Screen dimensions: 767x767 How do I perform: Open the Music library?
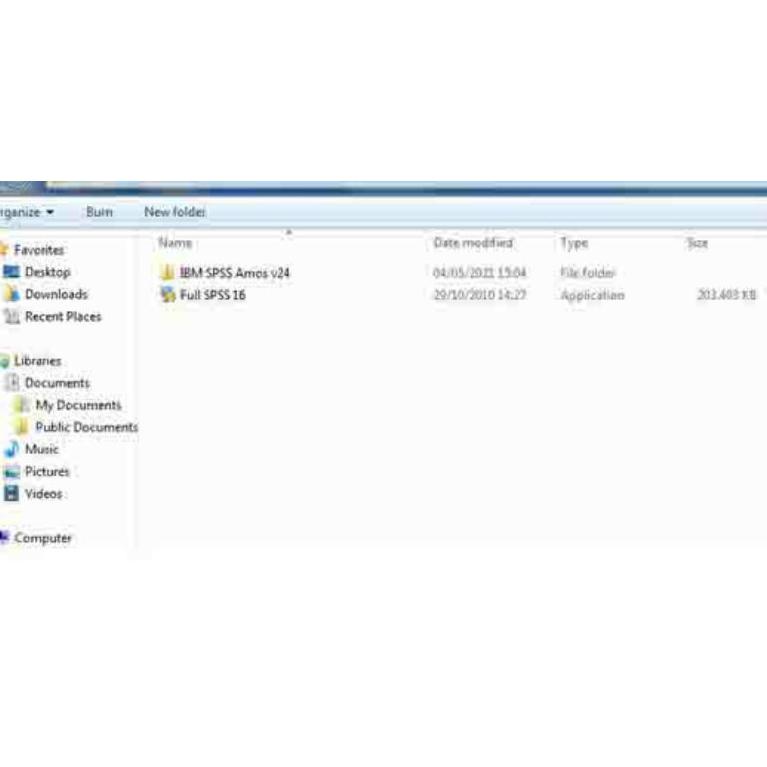pos(42,449)
